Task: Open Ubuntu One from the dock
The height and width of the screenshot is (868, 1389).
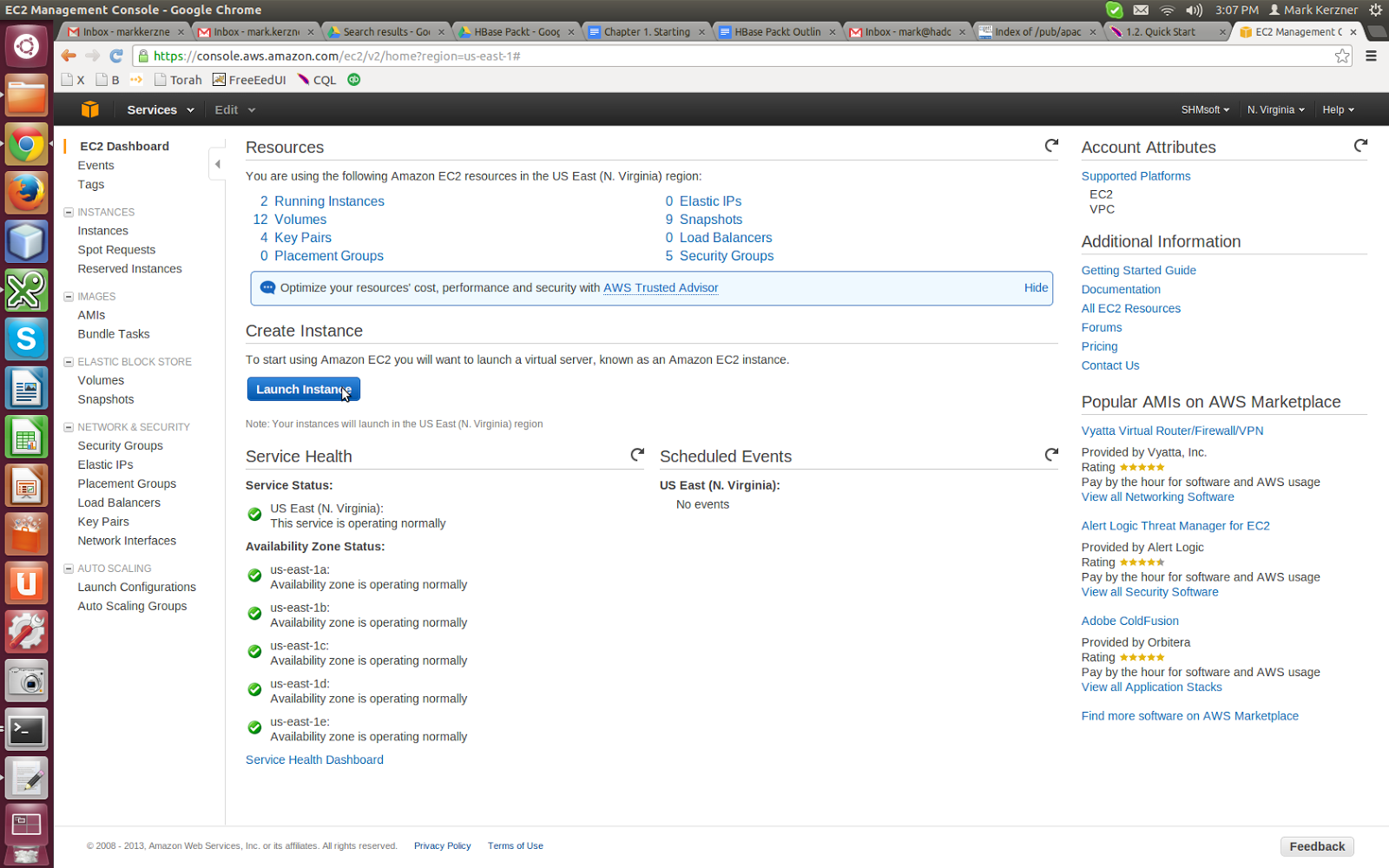Action: pos(26,583)
